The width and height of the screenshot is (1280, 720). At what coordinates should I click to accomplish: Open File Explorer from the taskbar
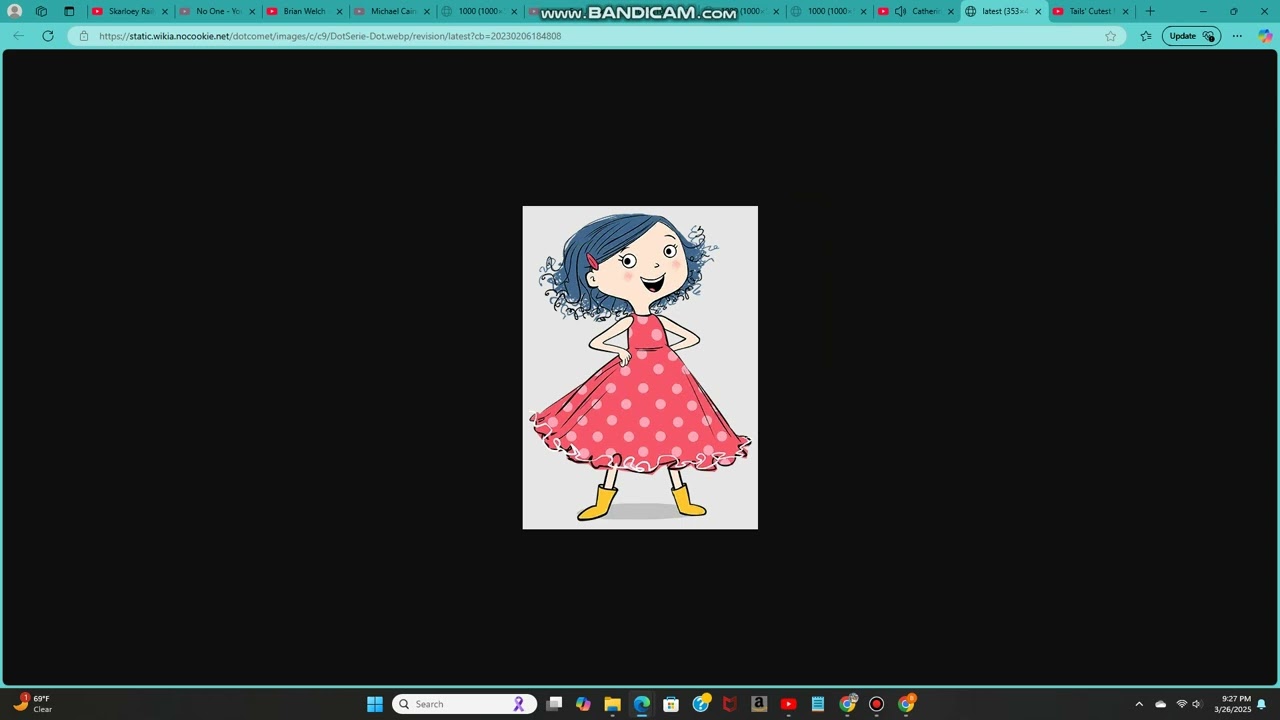pyautogui.click(x=612, y=704)
